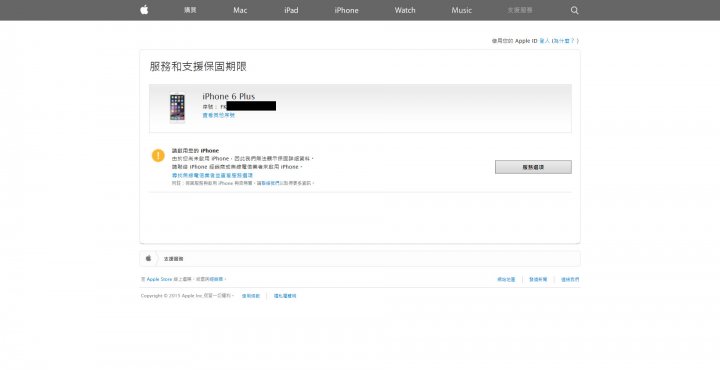Open the Music navigation item
This screenshot has width=720, height=370.
click(461, 10)
